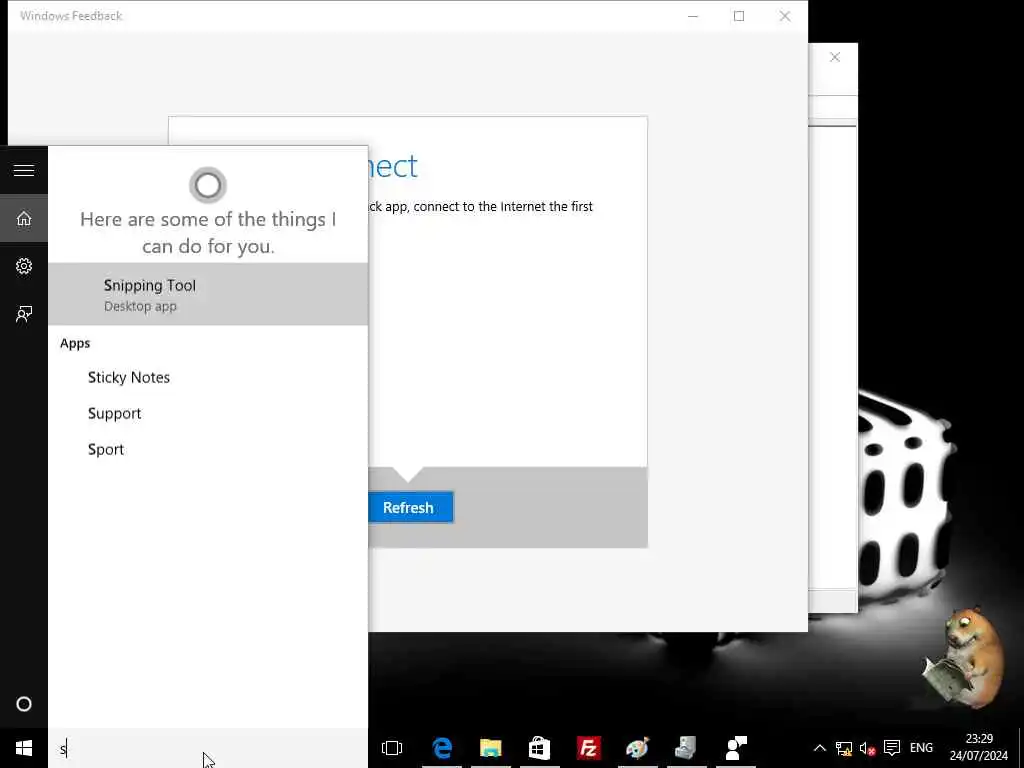This screenshot has height=768, width=1024.
Task: Select the Apps category heading
Action: coord(75,343)
